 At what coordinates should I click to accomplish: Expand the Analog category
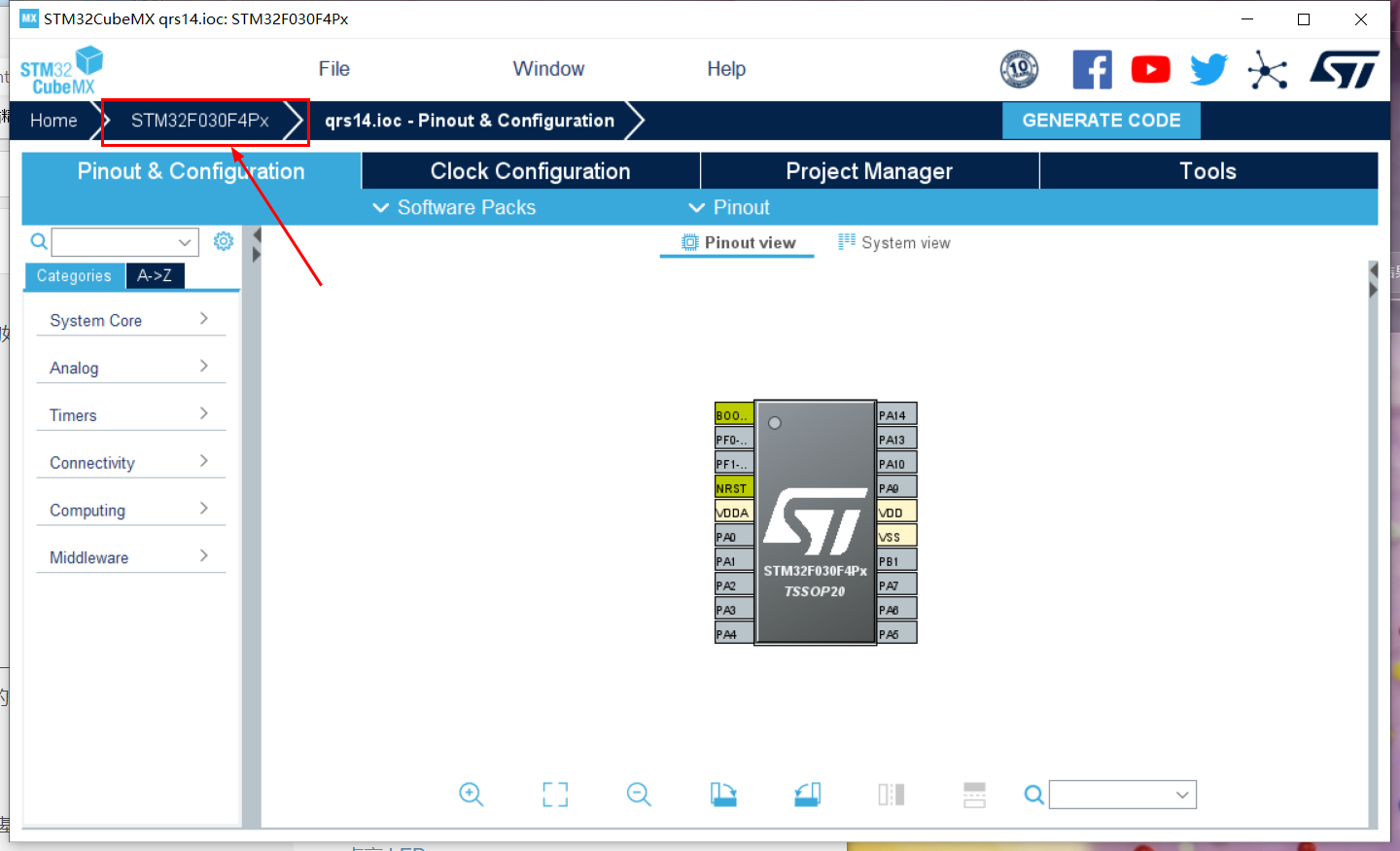(130, 368)
